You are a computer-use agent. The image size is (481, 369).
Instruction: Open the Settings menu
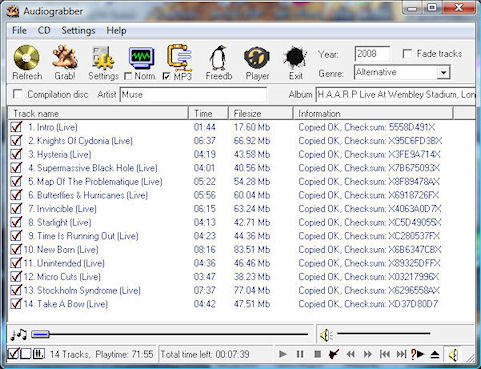[78, 31]
